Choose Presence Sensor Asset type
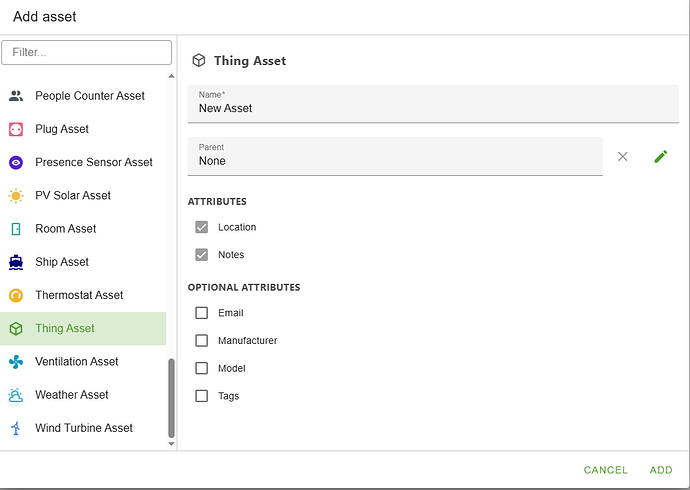690x490 pixels. pos(83,162)
